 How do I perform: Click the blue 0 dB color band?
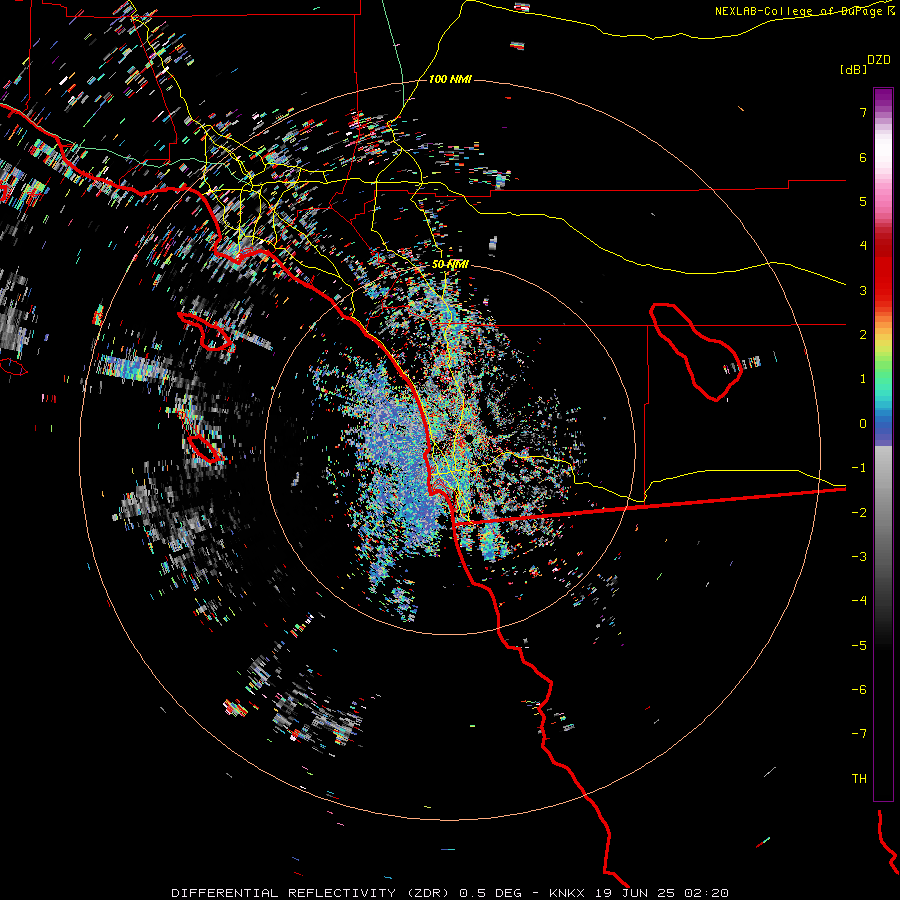[x=883, y=428]
